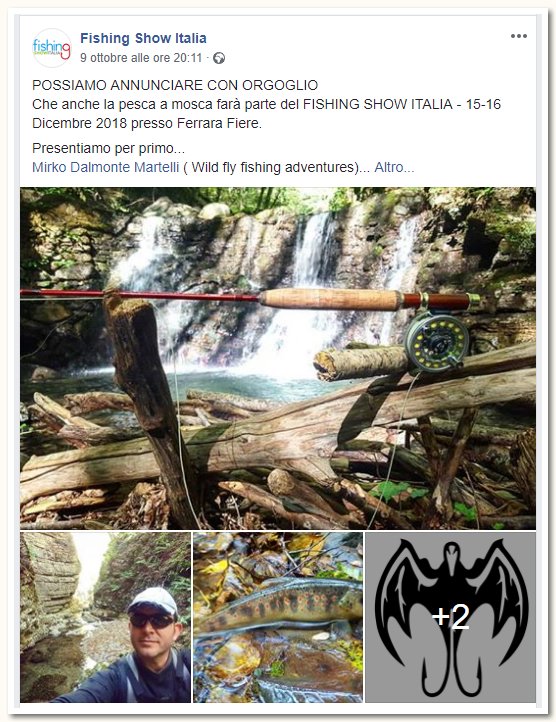The width and height of the screenshot is (556, 722).
Task: Click the post text mentioning Ferrara Fiere
Action: click(266, 114)
